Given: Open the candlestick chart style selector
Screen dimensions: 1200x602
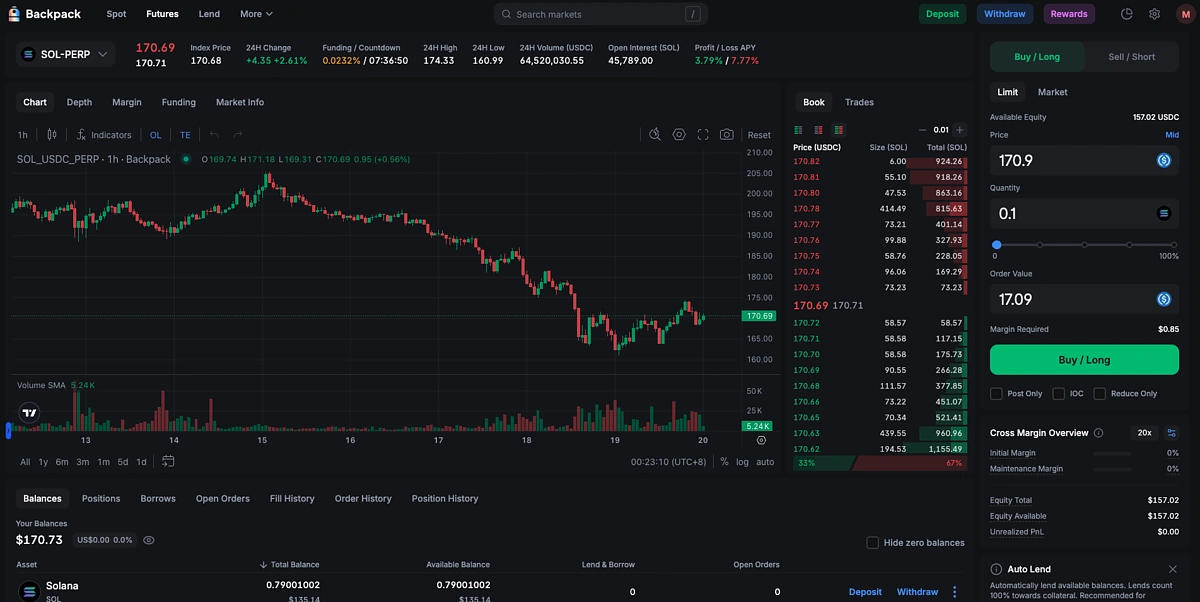Looking at the screenshot, I should [52, 135].
